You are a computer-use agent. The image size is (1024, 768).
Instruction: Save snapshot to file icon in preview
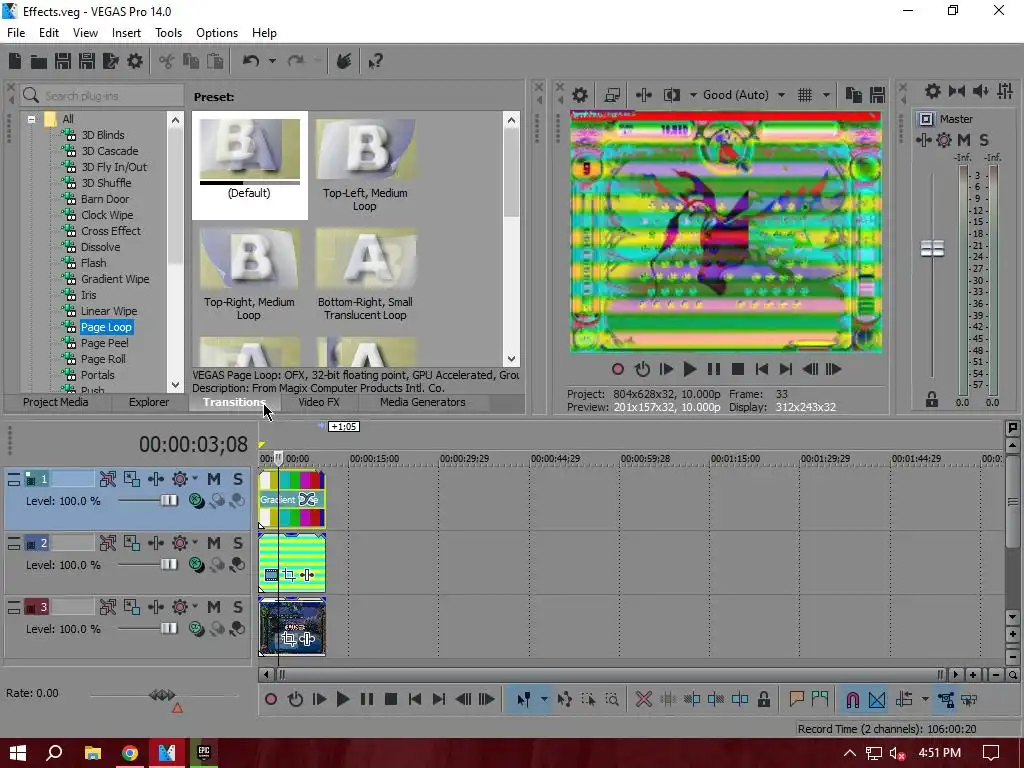point(877,95)
